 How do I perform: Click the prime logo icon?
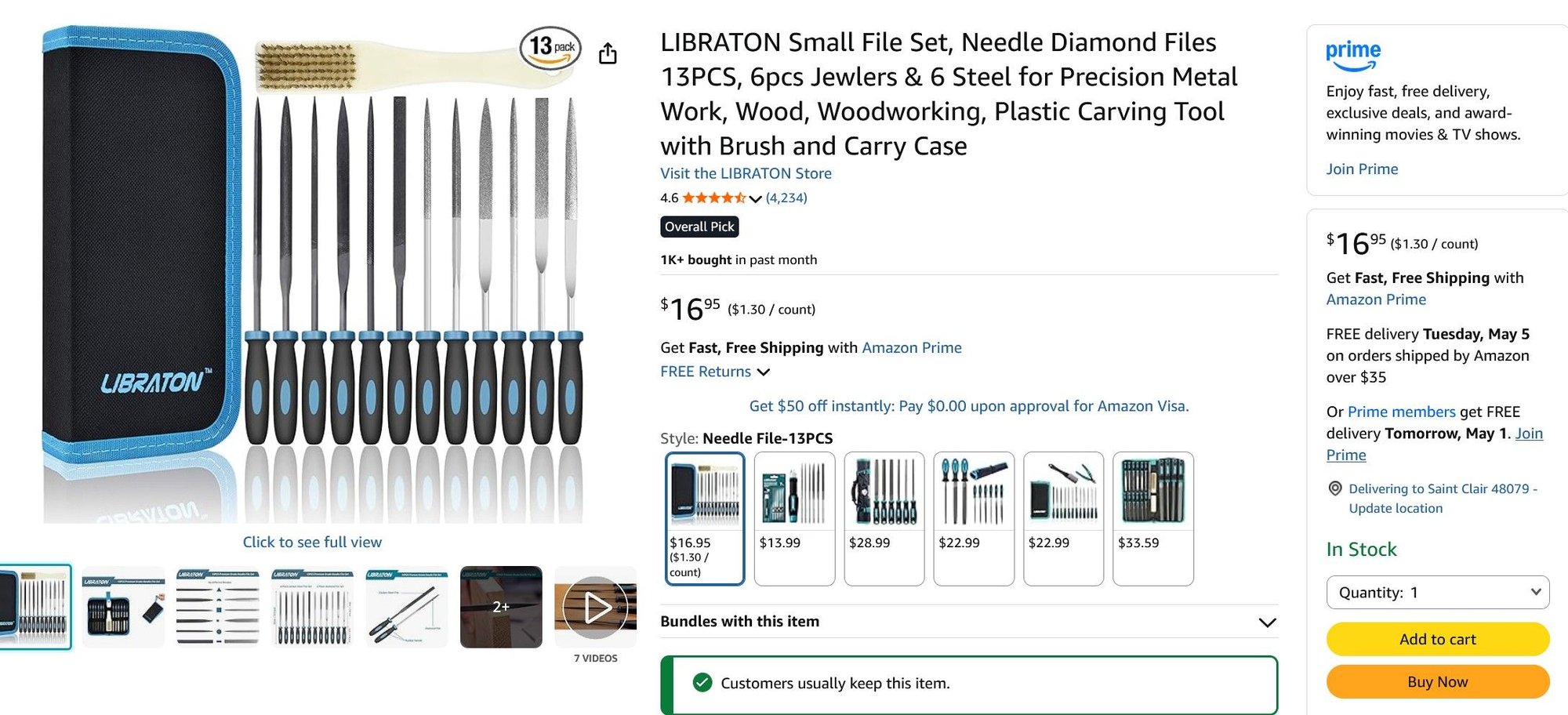pyautogui.click(x=1353, y=56)
